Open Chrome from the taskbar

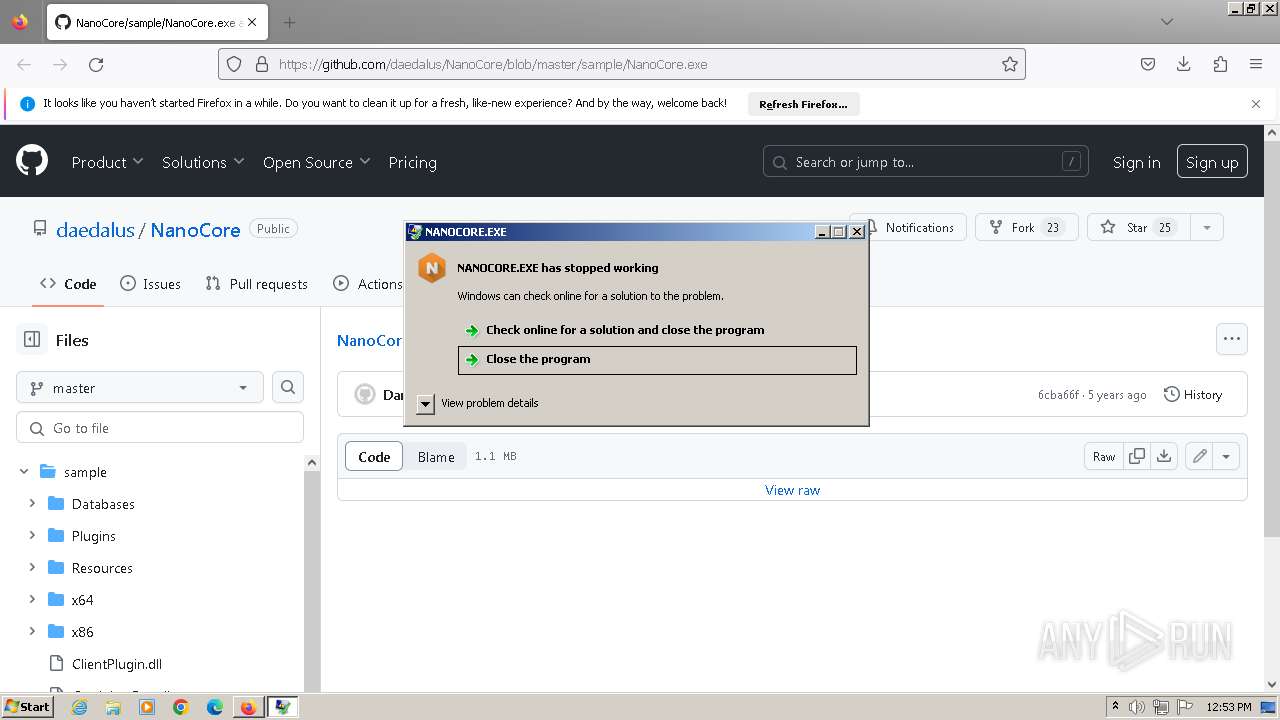(x=181, y=707)
